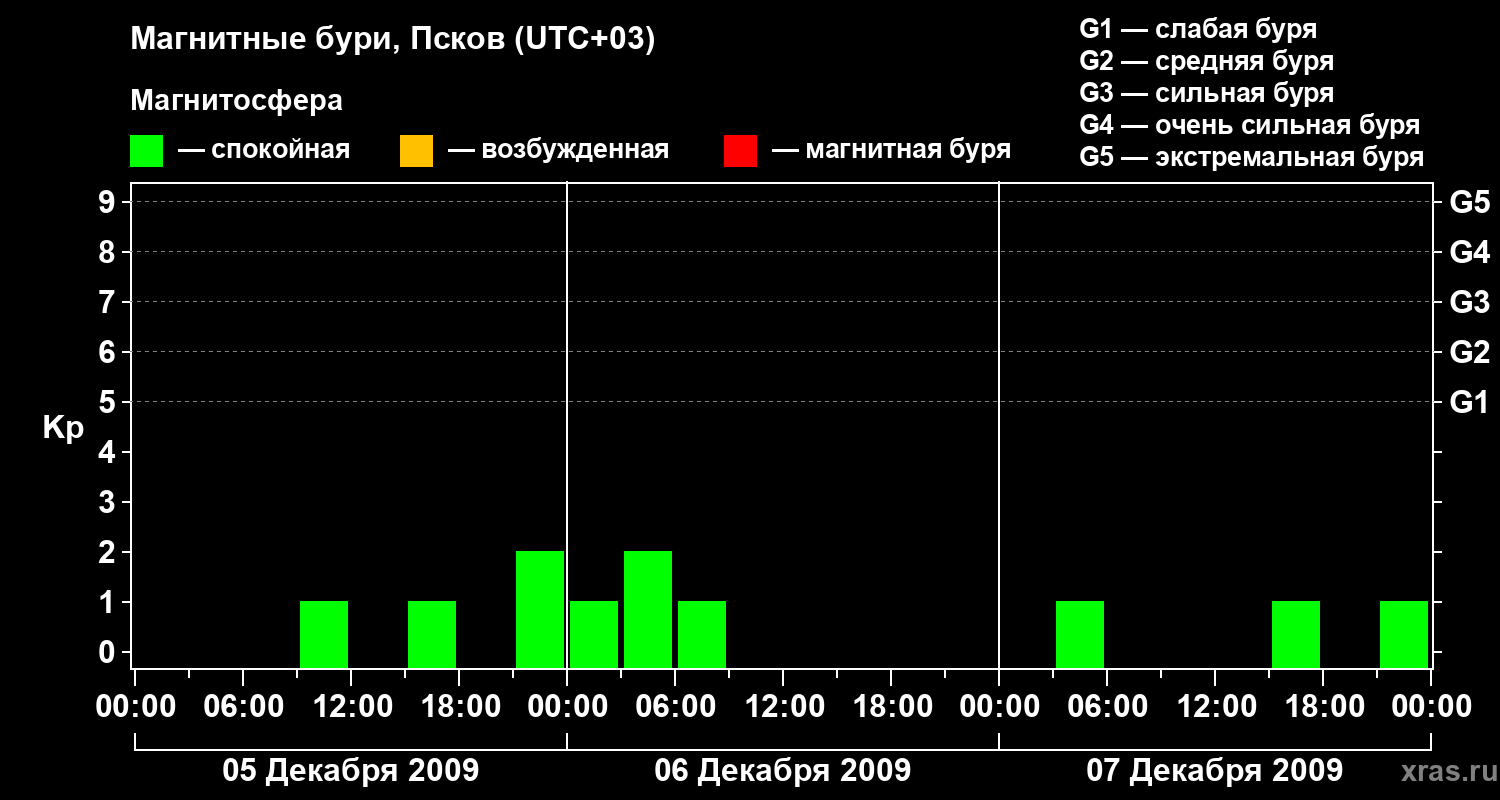Screen dimensions: 1500x800
Task: Click the 06:00–09:00 bar on 06 Декабря
Action: 702,634
